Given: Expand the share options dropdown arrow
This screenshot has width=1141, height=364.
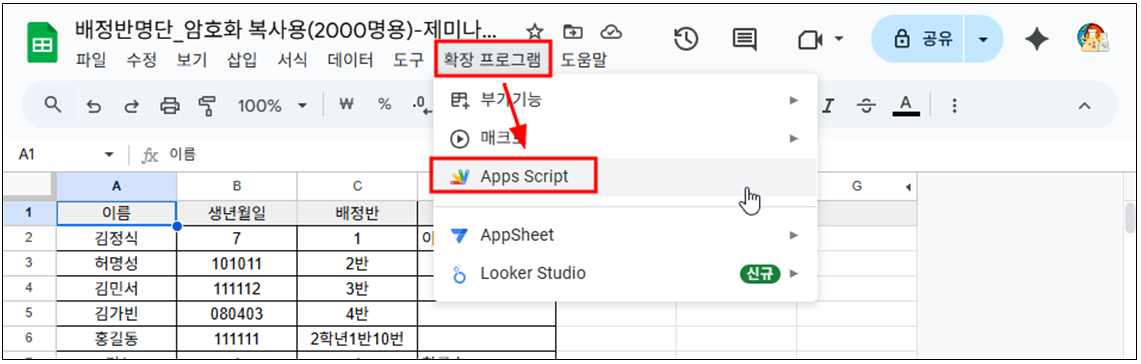Looking at the screenshot, I should [x=983, y=39].
